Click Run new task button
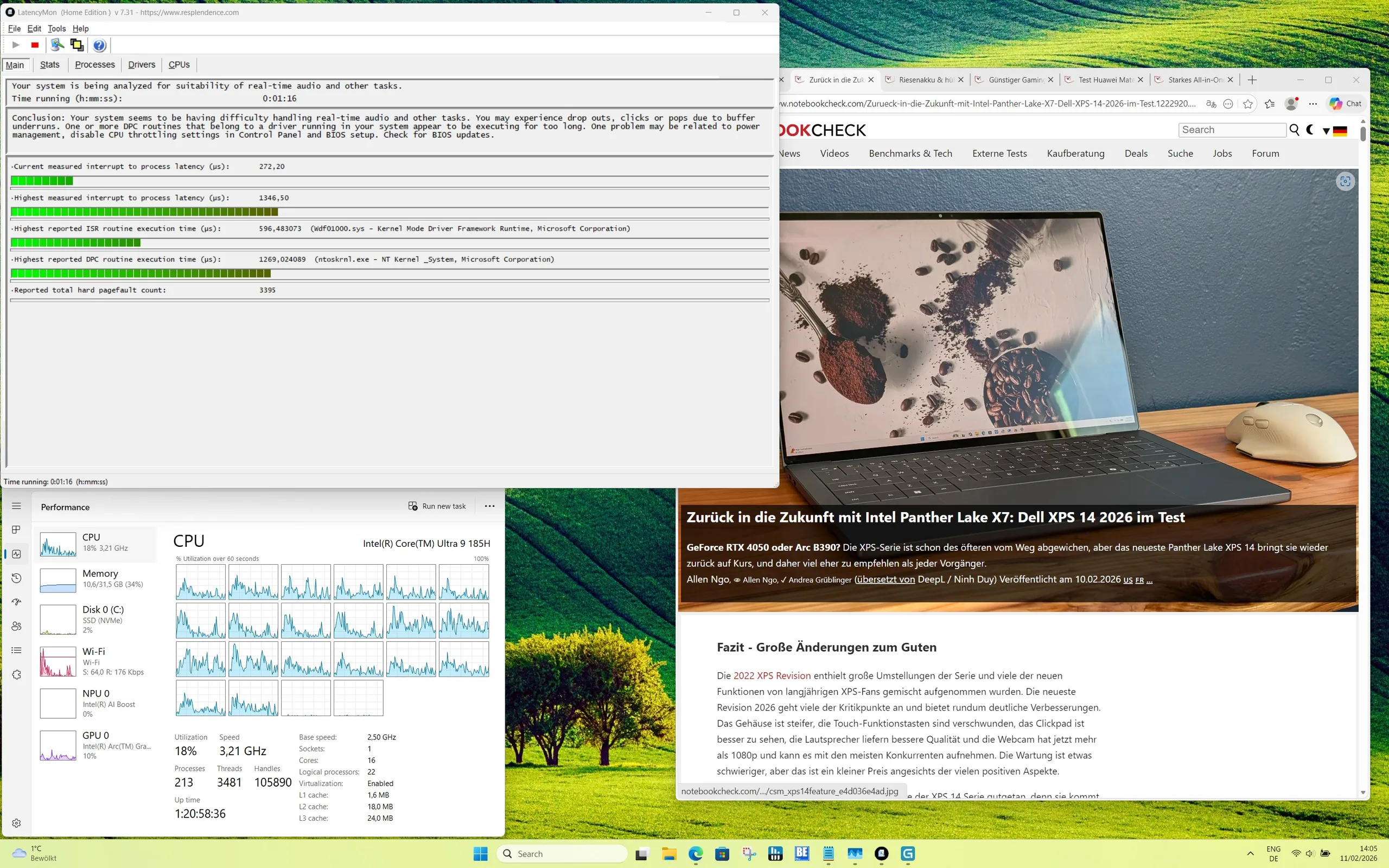This screenshot has height=868, width=1389. point(437,506)
